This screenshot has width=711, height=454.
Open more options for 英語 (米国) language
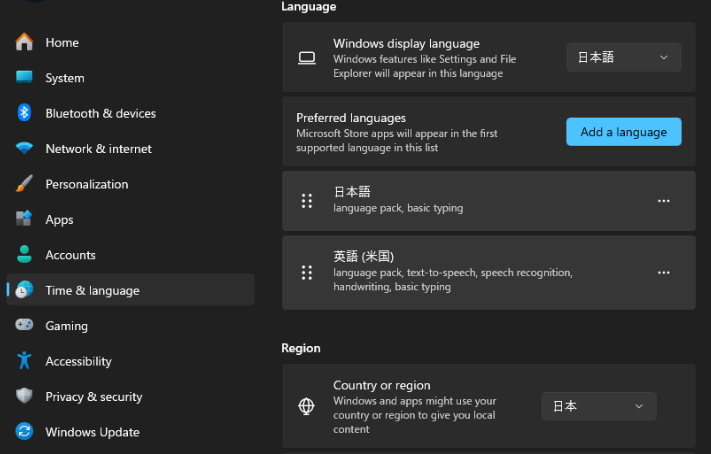click(663, 272)
